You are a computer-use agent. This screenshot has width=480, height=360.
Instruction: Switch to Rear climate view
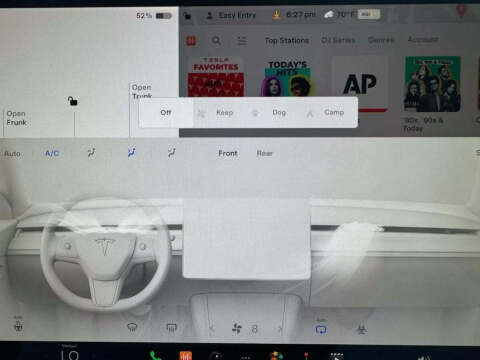tap(265, 153)
